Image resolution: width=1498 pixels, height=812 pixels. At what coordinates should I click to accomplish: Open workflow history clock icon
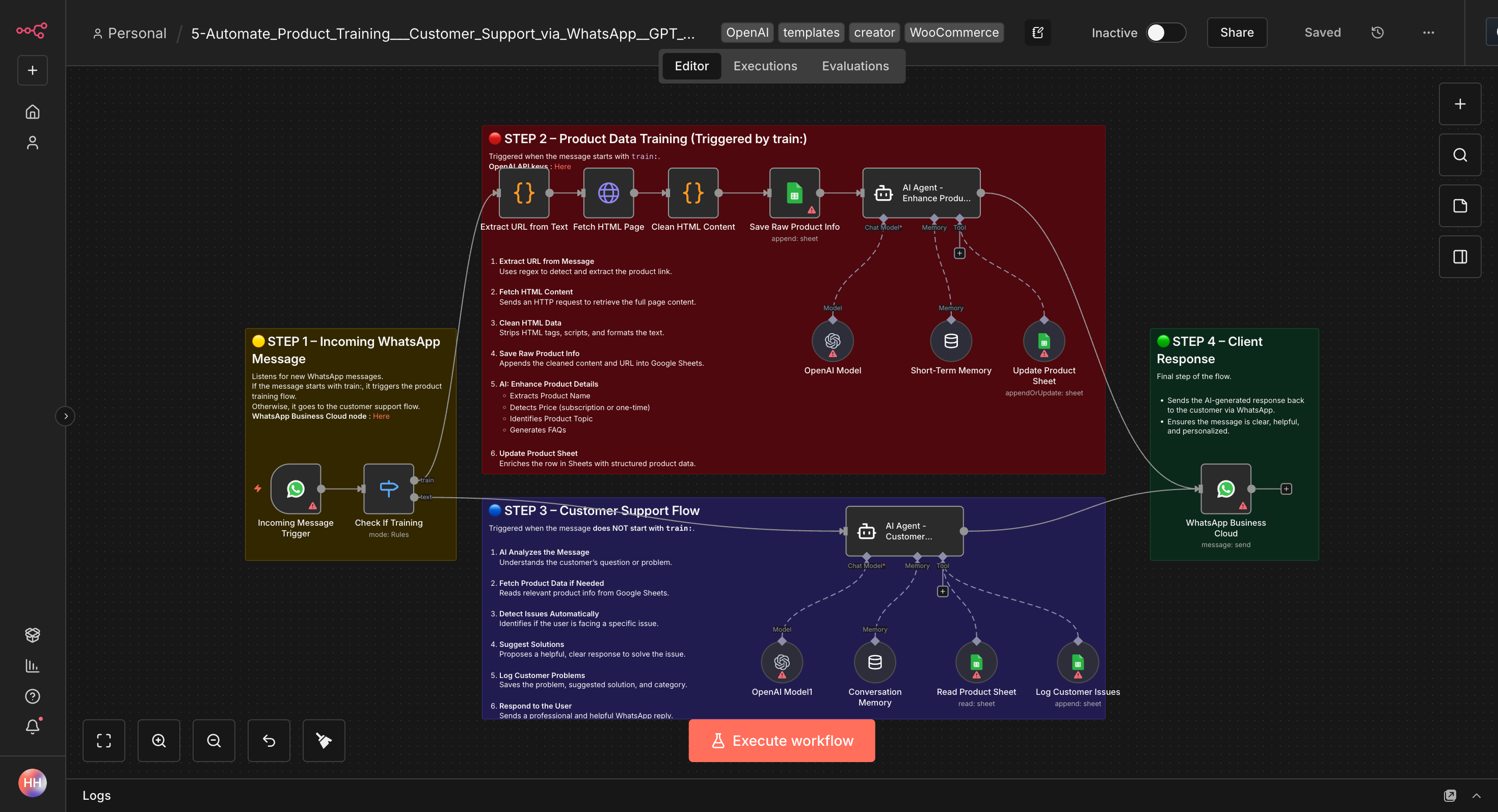(x=1378, y=33)
